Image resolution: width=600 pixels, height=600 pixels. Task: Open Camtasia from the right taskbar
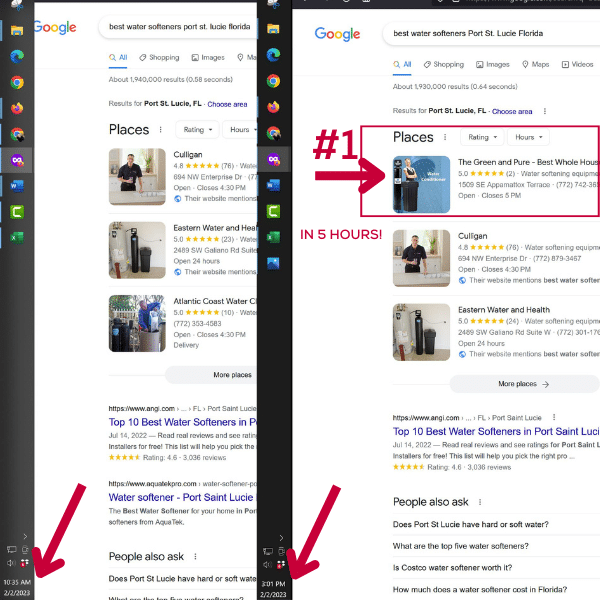pos(273,211)
